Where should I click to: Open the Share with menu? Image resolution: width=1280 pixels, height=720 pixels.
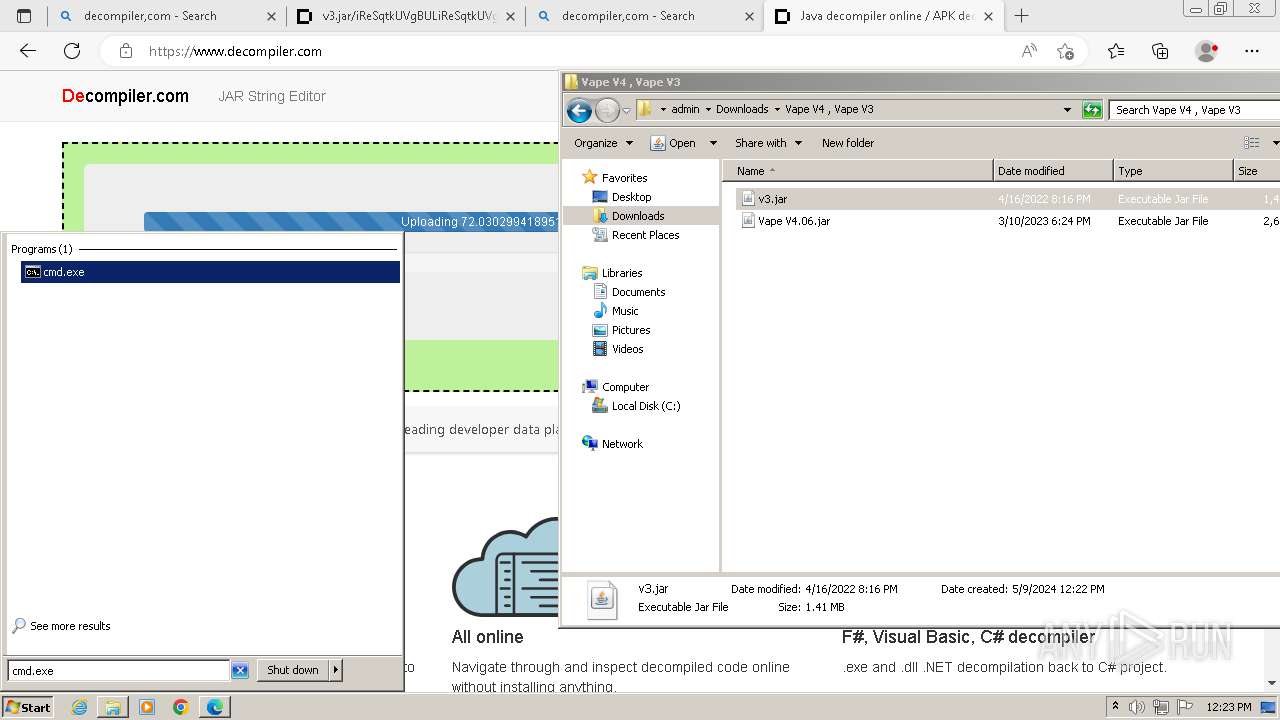[768, 143]
